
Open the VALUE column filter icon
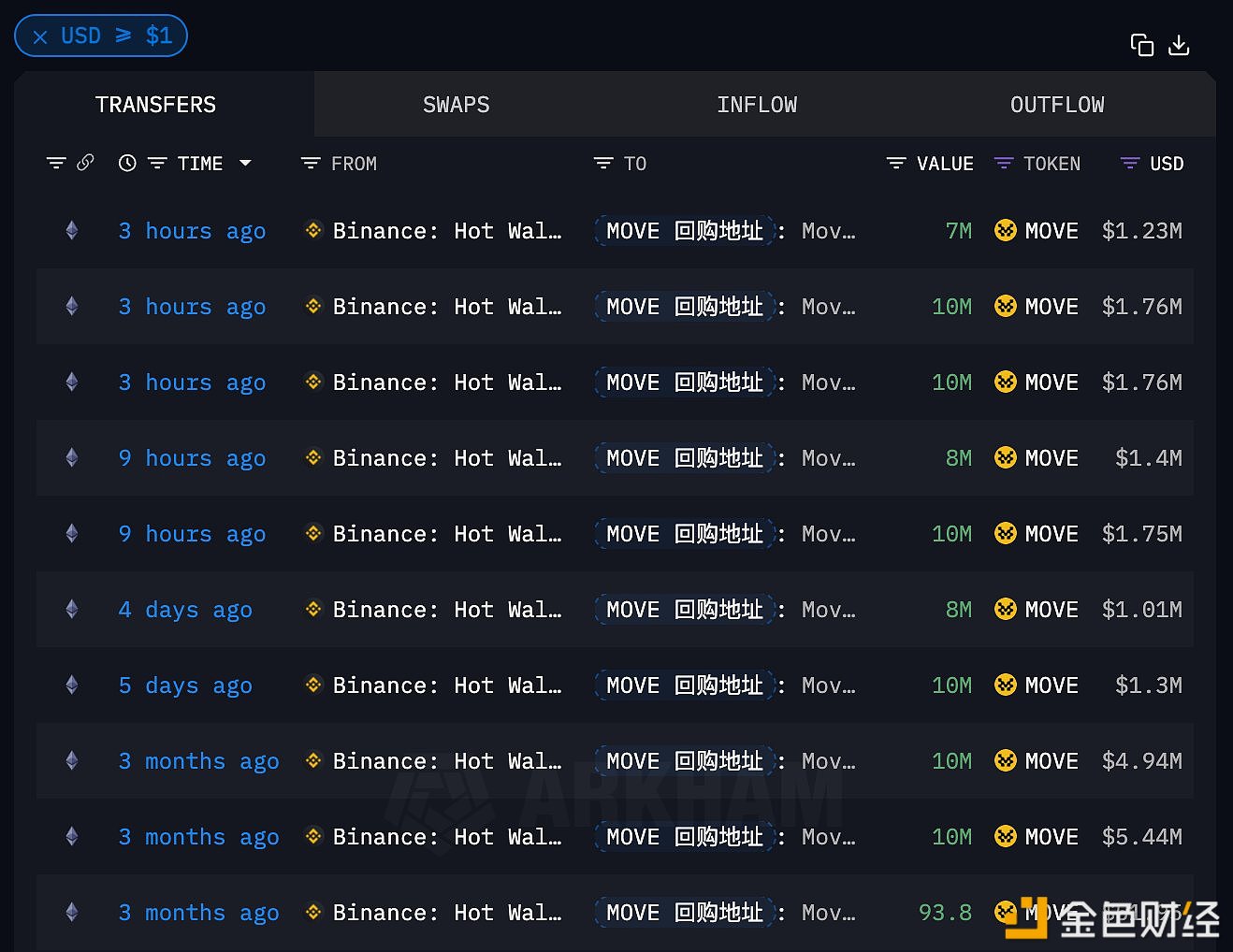(894, 163)
